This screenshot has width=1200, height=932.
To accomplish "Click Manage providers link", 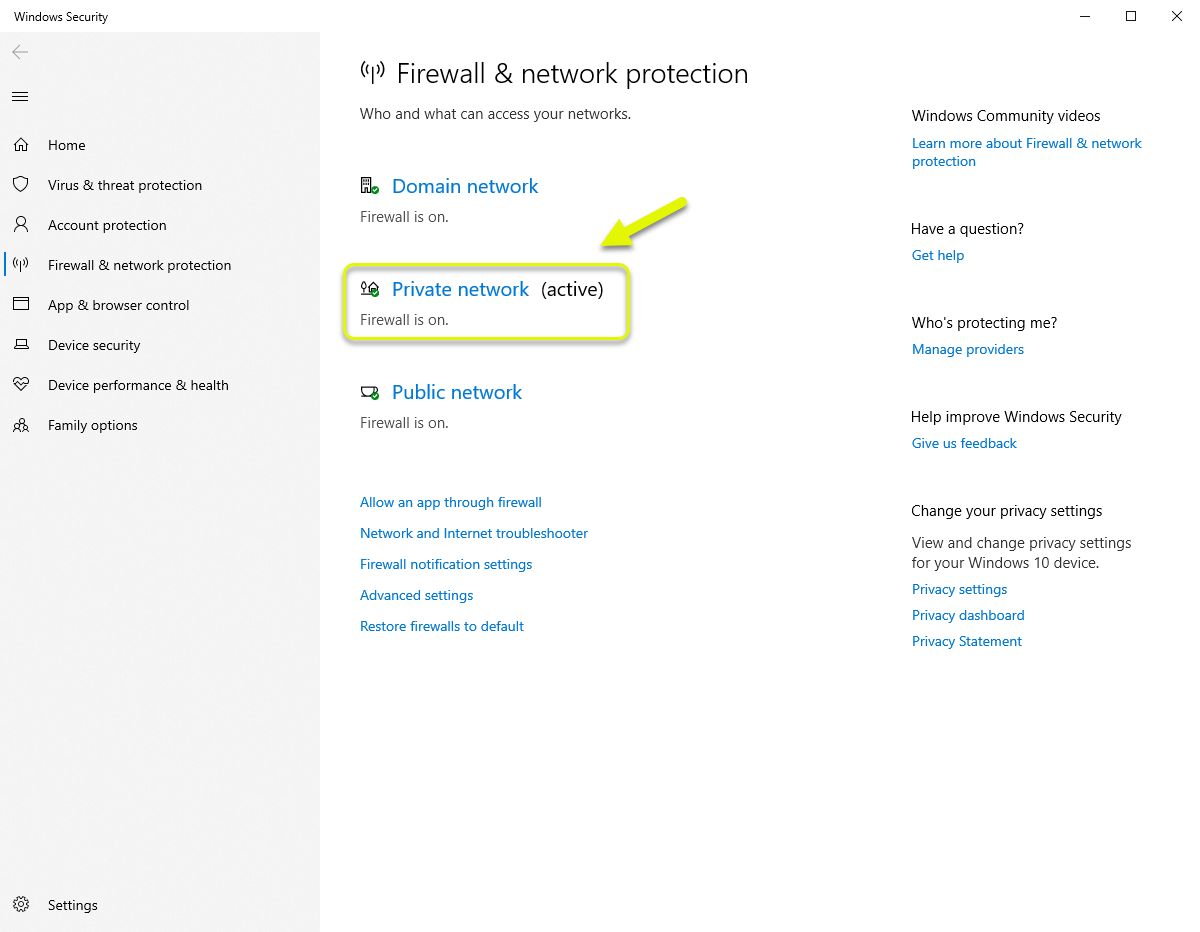I will coord(967,349).
